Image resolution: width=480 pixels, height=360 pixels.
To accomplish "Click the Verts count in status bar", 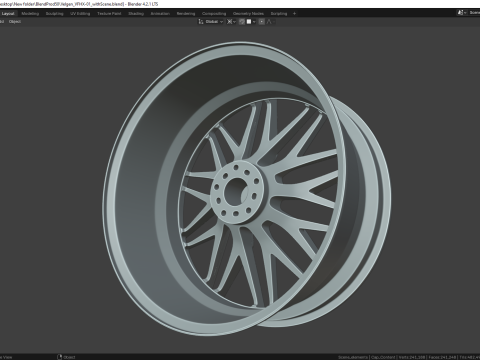I will tap(412, 357).
